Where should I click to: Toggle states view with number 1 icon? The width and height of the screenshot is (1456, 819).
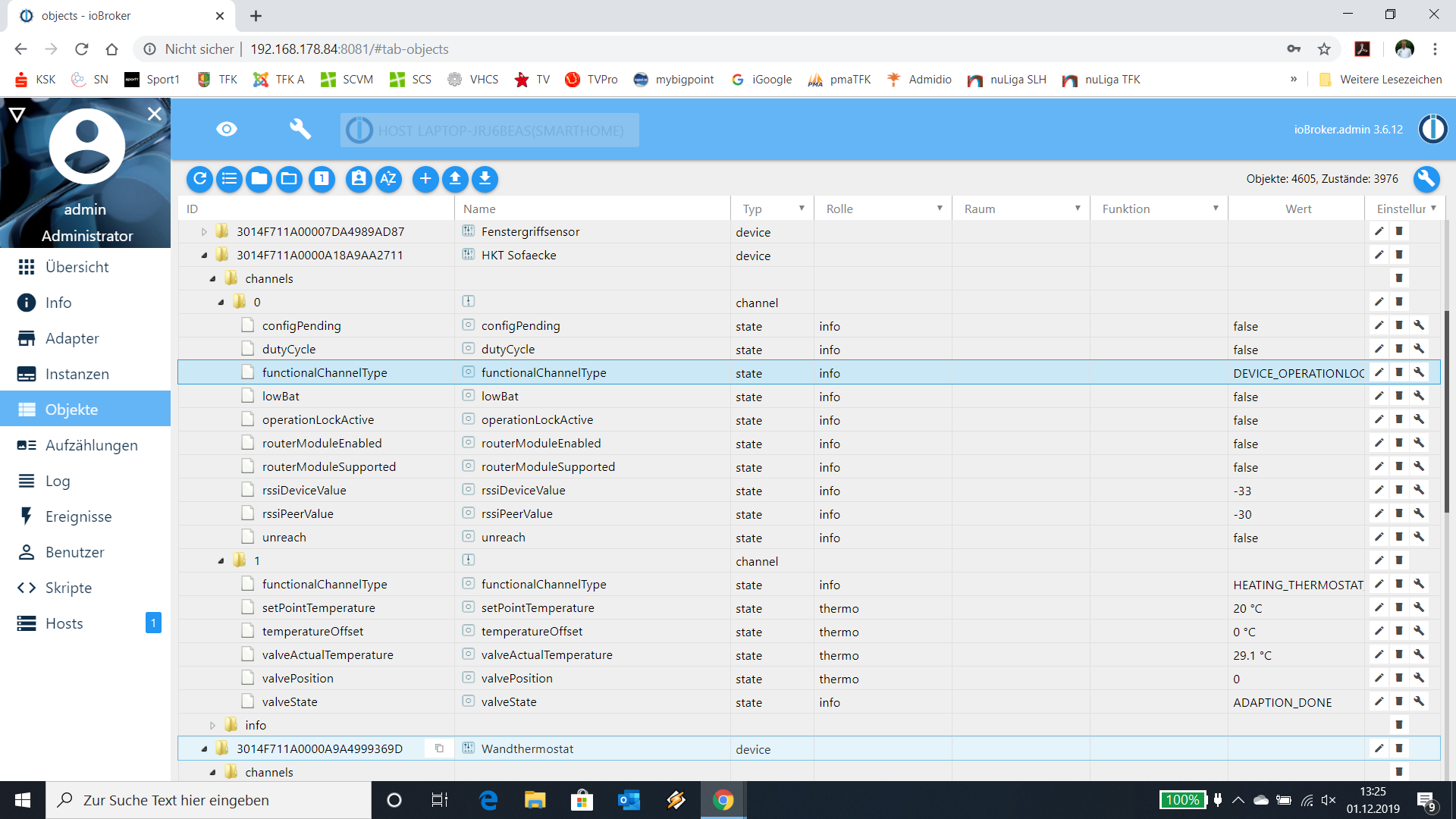322,179
